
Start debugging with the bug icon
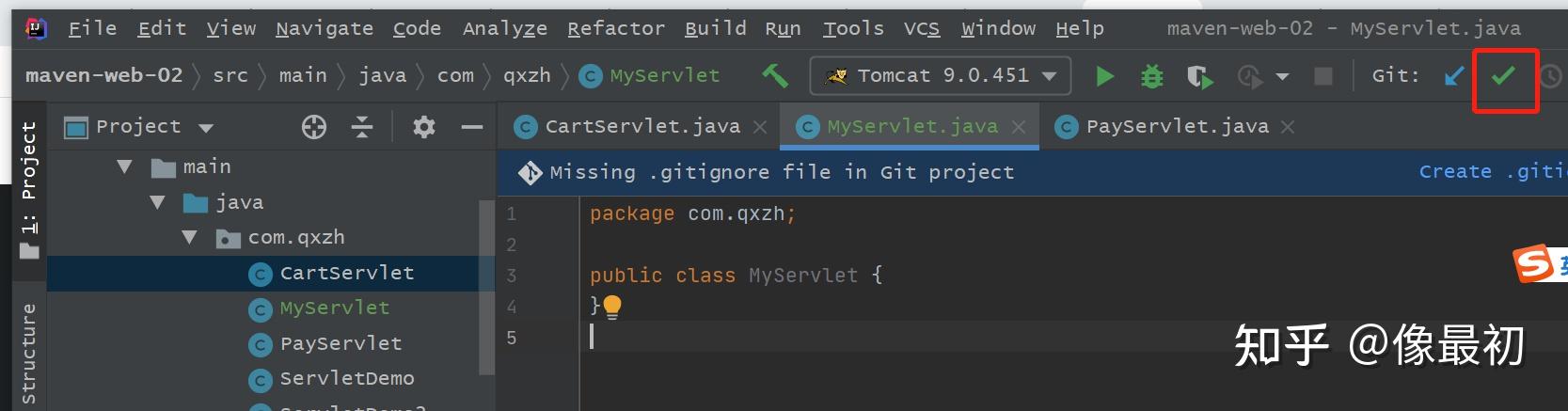click(x=1151, y=76)
